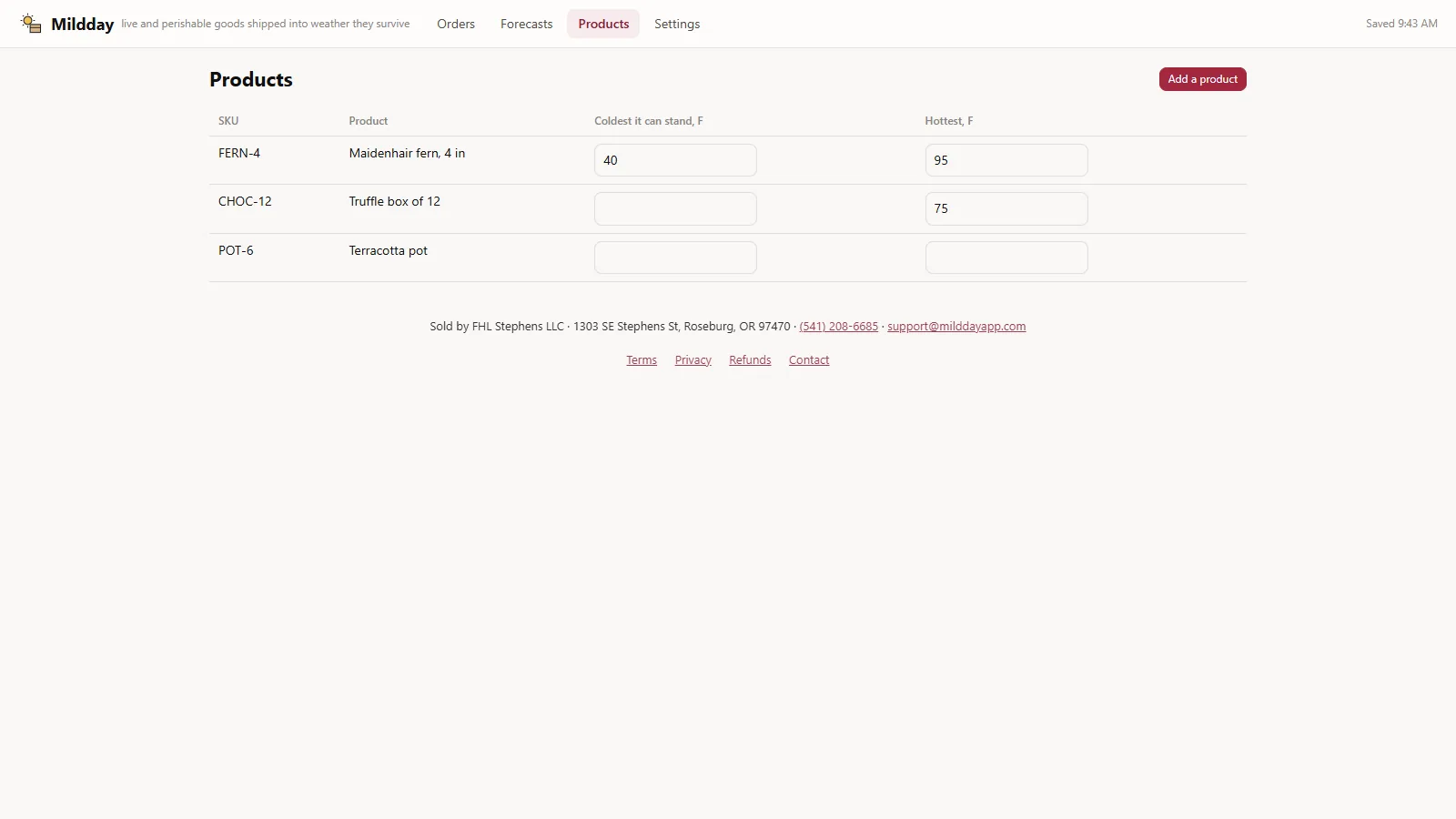
Task: Open the Orders tab
Action: click(x=456, y=24)
